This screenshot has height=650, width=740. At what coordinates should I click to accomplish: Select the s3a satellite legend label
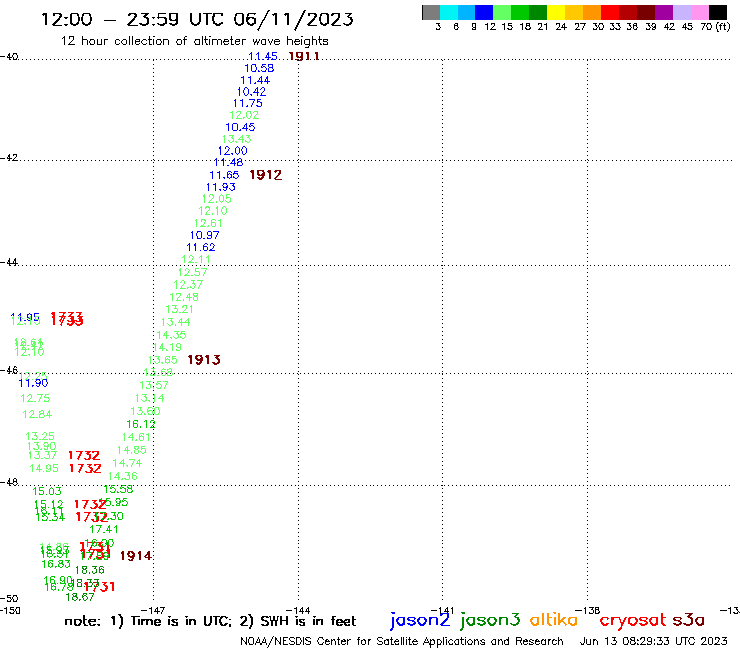[689, 620]
